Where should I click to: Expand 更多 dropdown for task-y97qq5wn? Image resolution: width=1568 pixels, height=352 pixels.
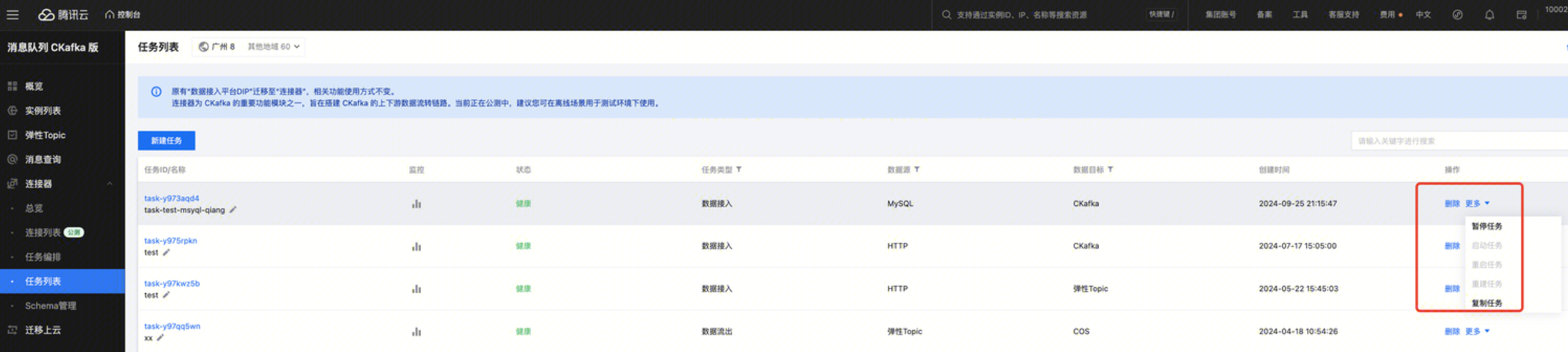coord(1476,332)
